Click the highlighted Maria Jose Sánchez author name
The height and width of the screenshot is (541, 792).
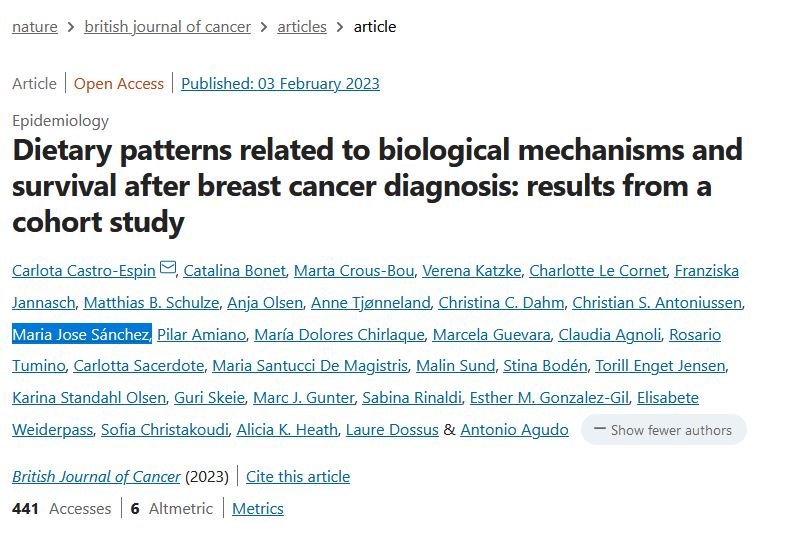pos(81,334)
